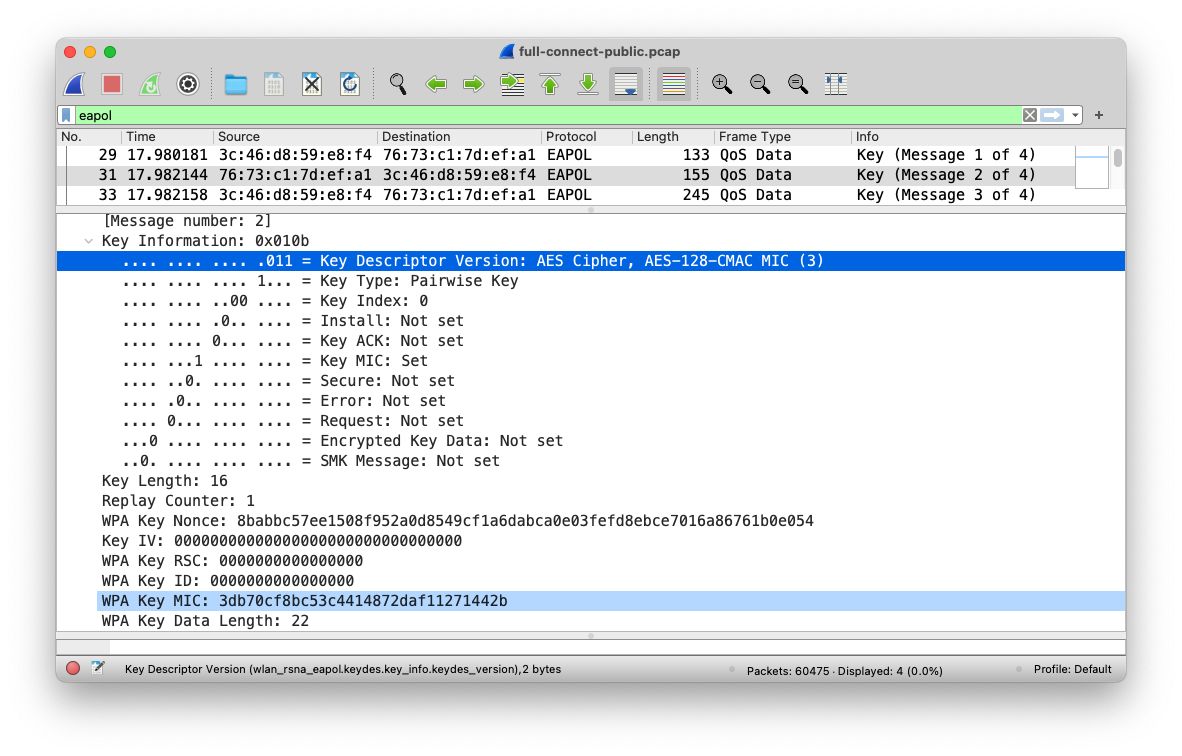Image resolution: width=1182 pixels, height=756 pixels.
Task: Toggle auto-scroll during live capture
Action: pos(626,85)
